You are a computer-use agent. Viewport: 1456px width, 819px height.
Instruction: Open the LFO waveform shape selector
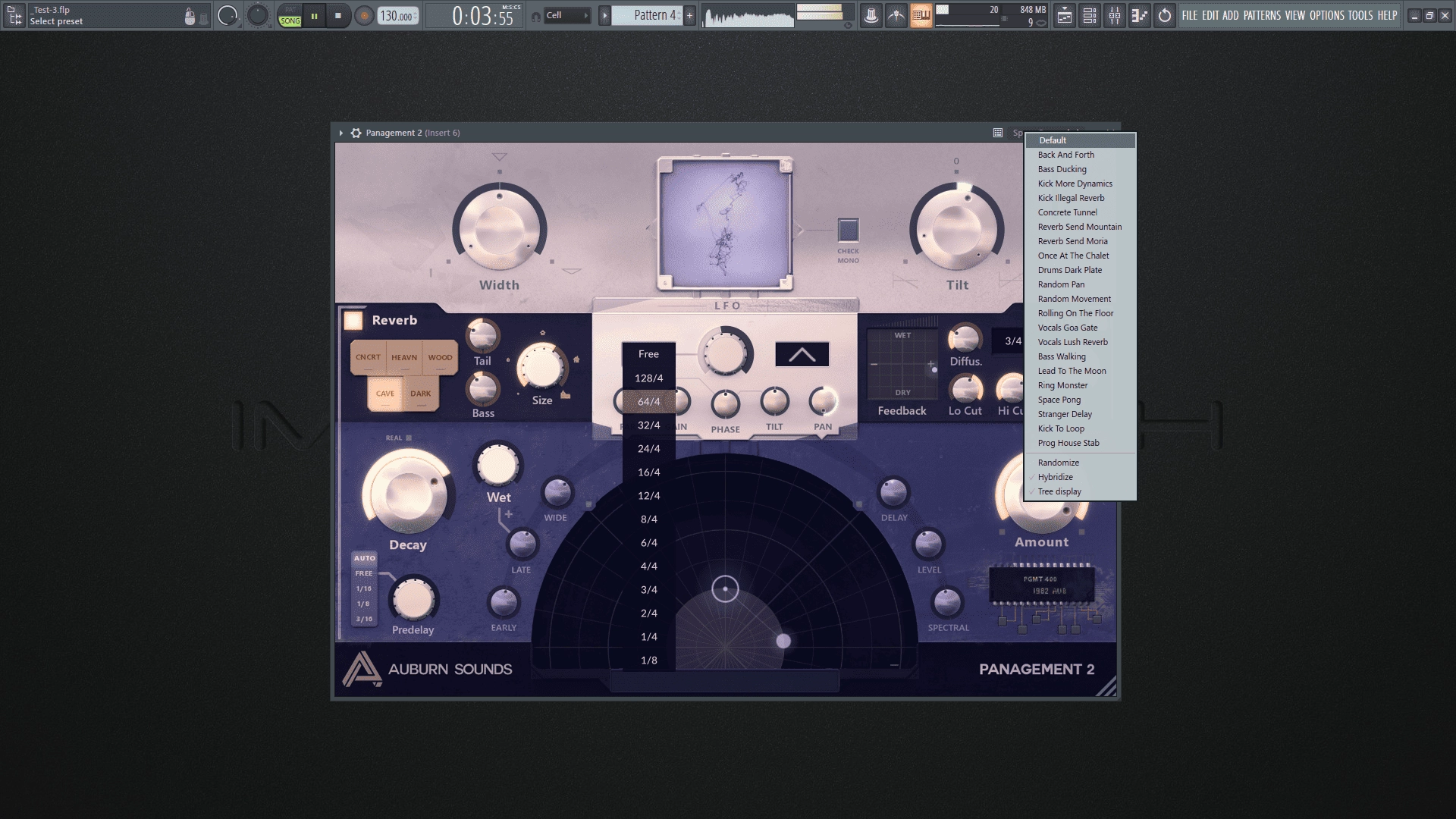[802, 354]
